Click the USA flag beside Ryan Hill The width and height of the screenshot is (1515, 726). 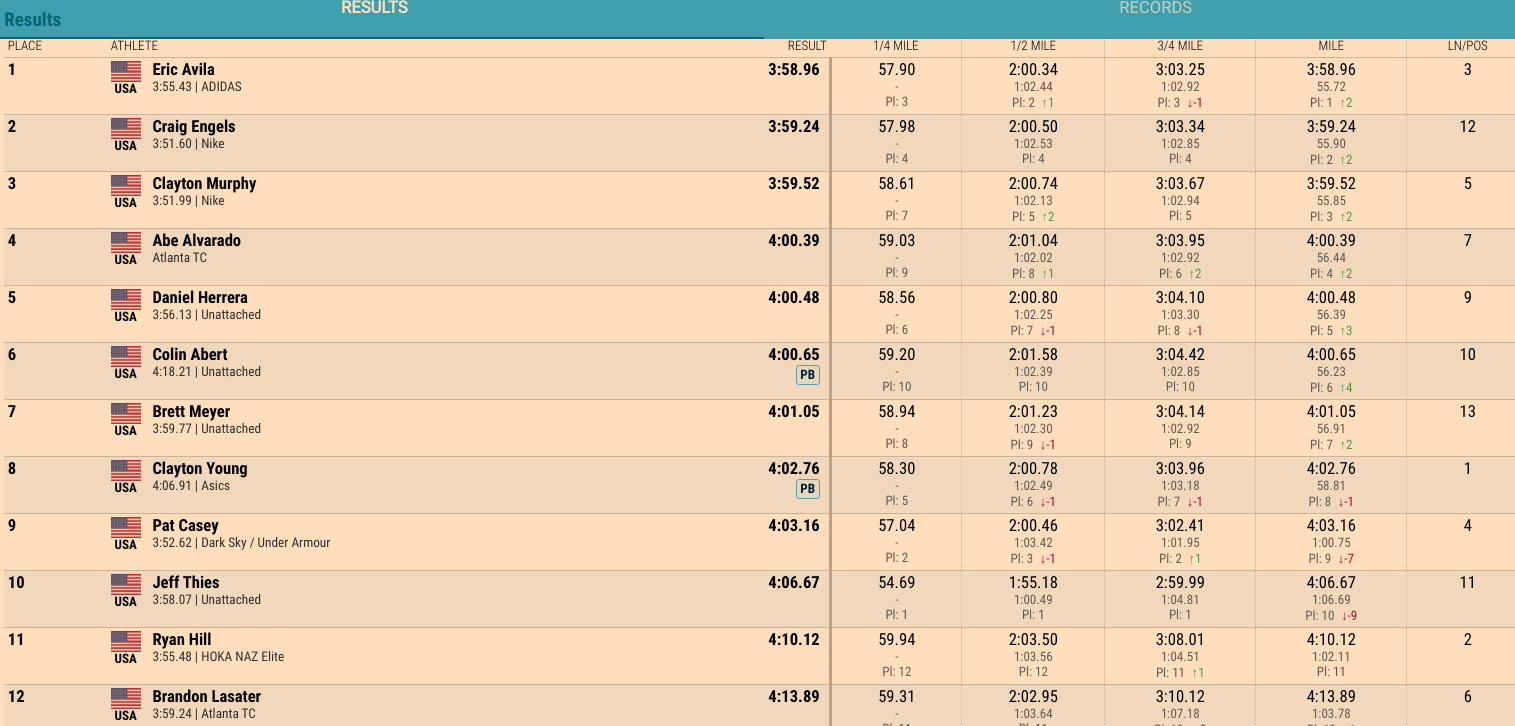[125, 640]
